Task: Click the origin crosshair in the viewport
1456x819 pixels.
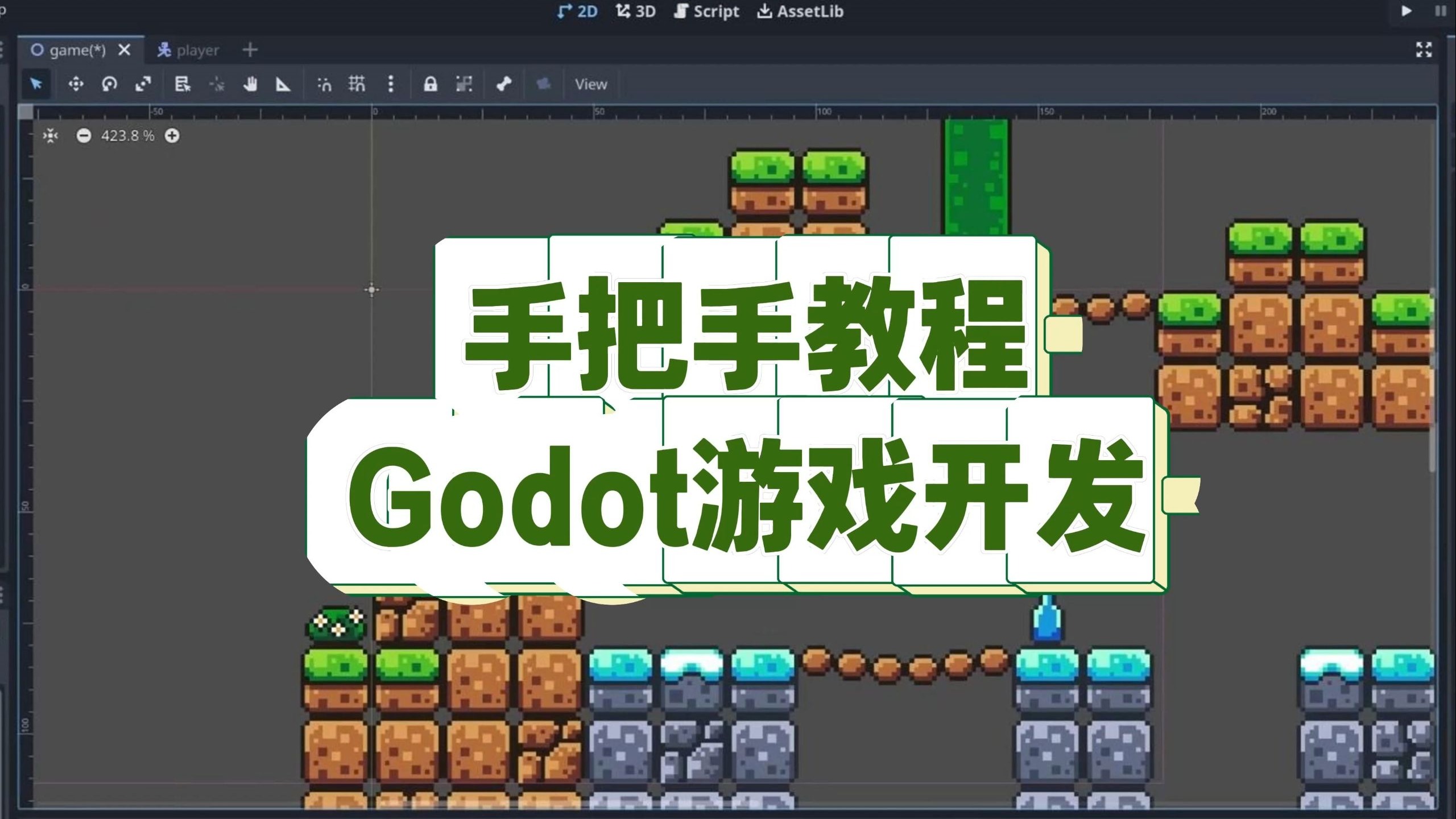Action: (x=371, y=289)
